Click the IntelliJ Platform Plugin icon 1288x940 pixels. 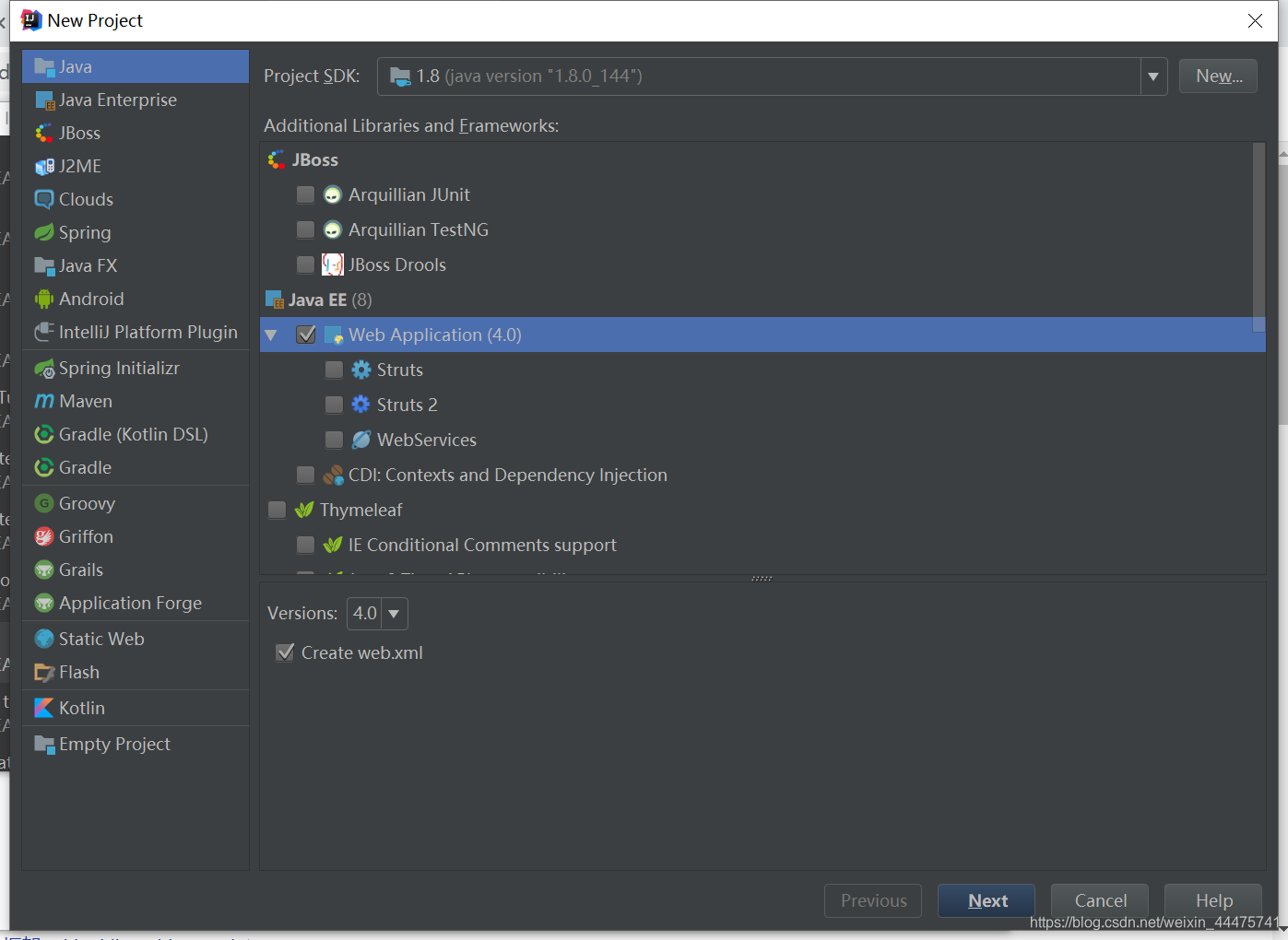click(x=44, y=333)
